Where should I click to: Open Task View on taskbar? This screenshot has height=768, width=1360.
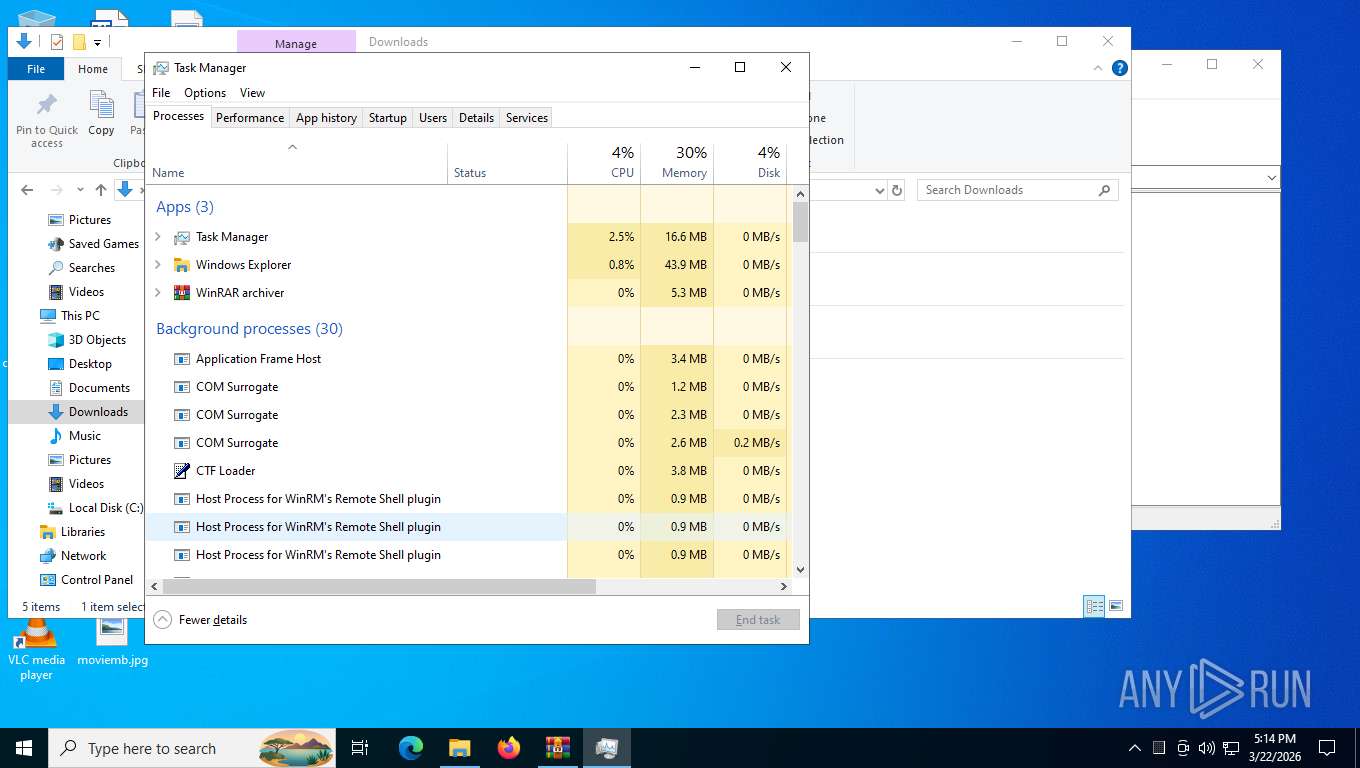point(360,748)
